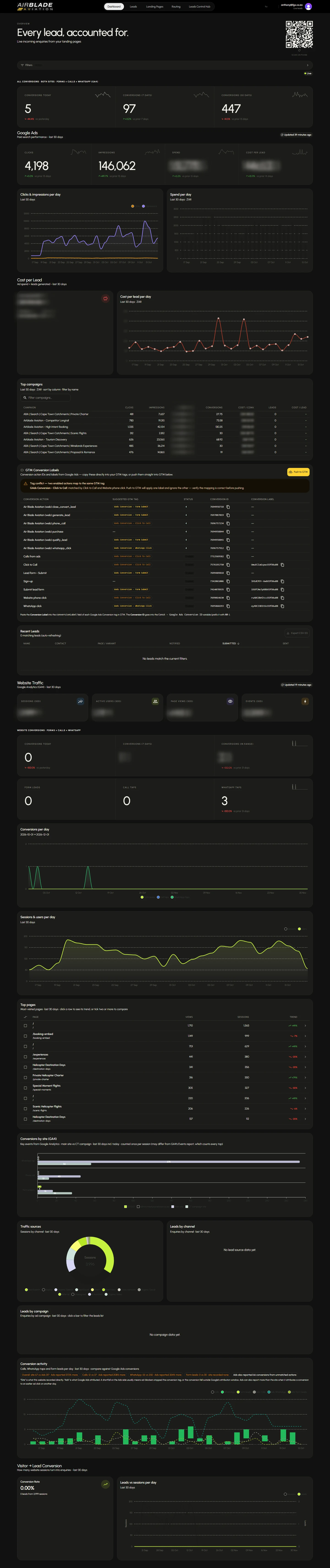The width and height of the screenshot is (330, 1568).
Task: Open the Leads Control Hub tab
Action: coord(199,6)
